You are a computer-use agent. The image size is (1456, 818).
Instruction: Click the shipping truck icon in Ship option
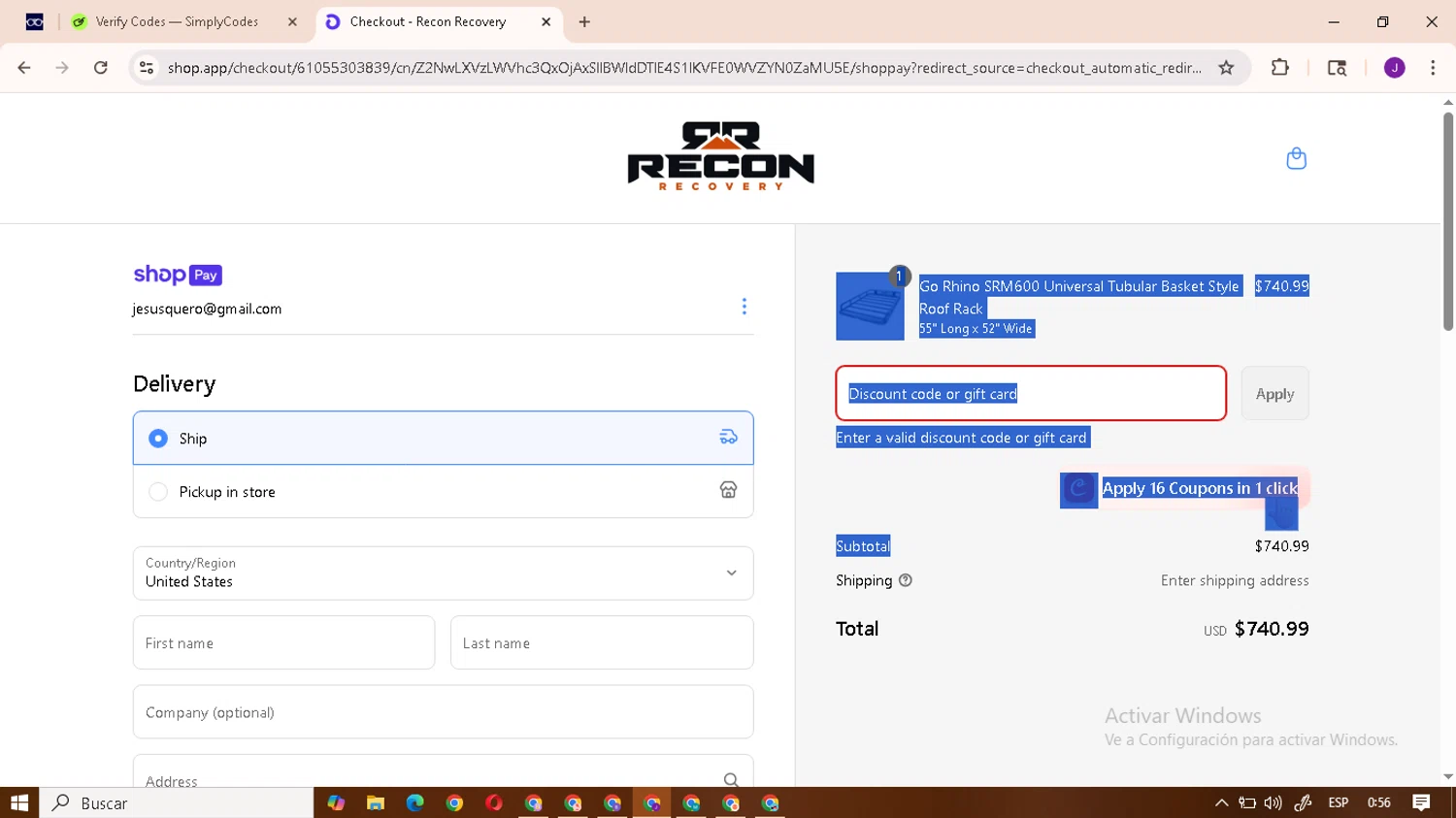pyautogui.click(x=728, y=438)
